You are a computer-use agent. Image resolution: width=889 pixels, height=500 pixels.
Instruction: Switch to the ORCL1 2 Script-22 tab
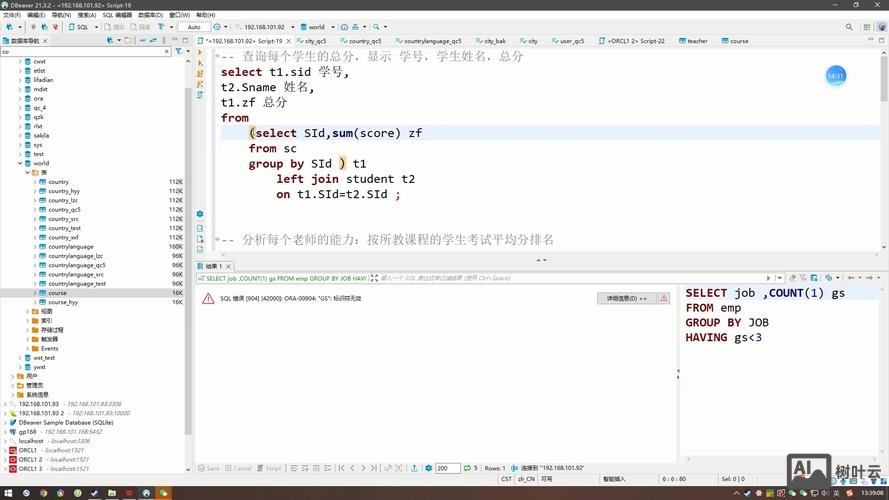(632, 41)
